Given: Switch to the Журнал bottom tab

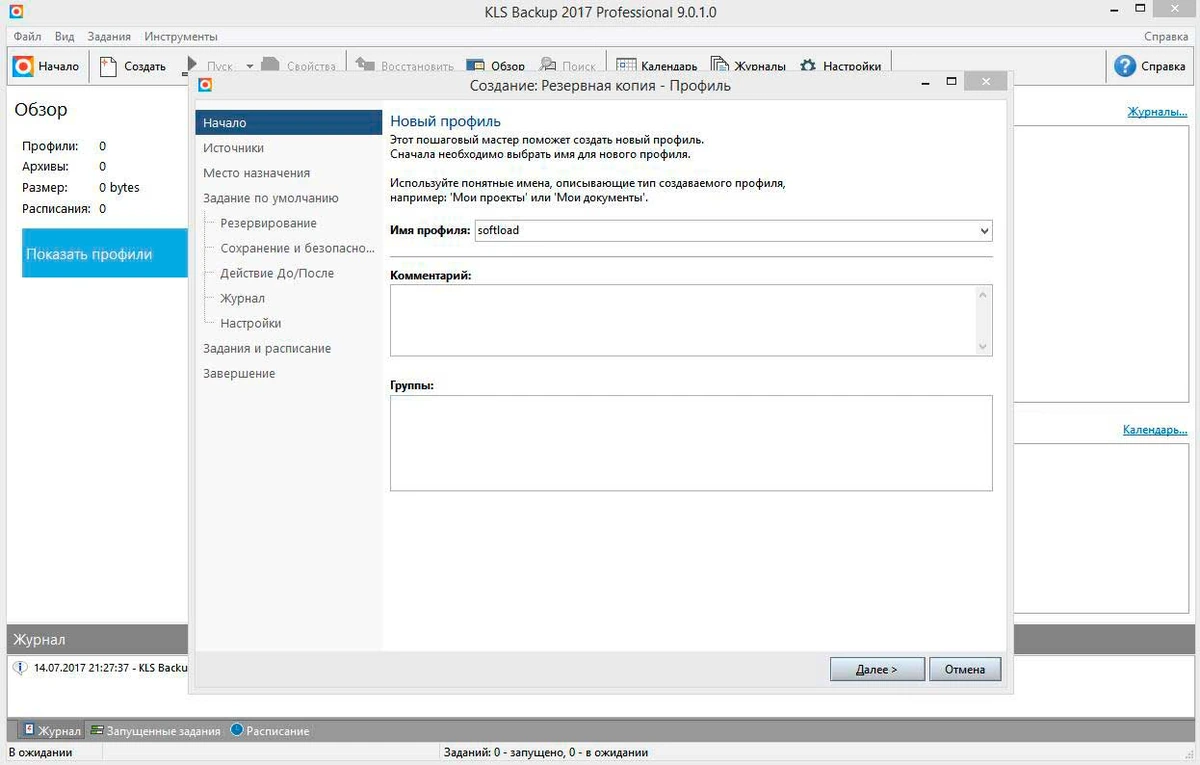Looking at the screenshot, I should (51, 731).
